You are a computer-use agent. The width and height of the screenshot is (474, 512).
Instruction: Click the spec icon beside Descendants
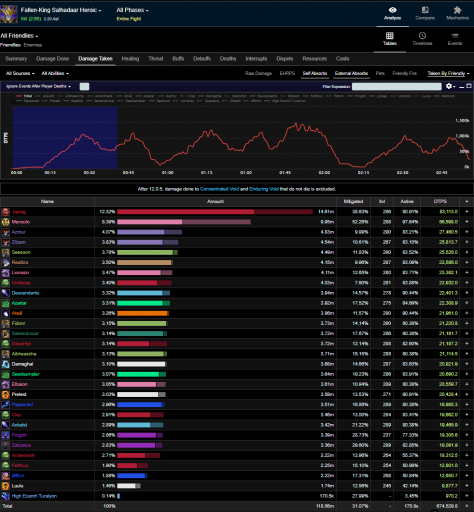coord(5,293)
